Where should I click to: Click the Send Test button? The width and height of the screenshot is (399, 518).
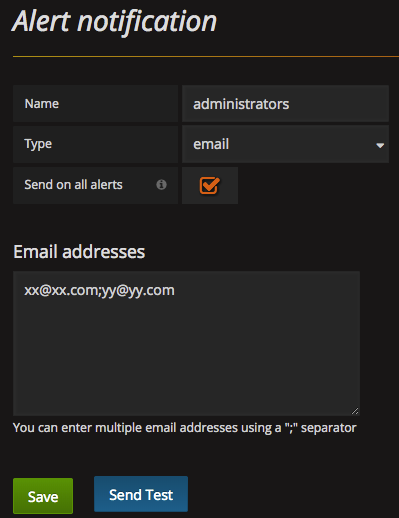[141, 494]
